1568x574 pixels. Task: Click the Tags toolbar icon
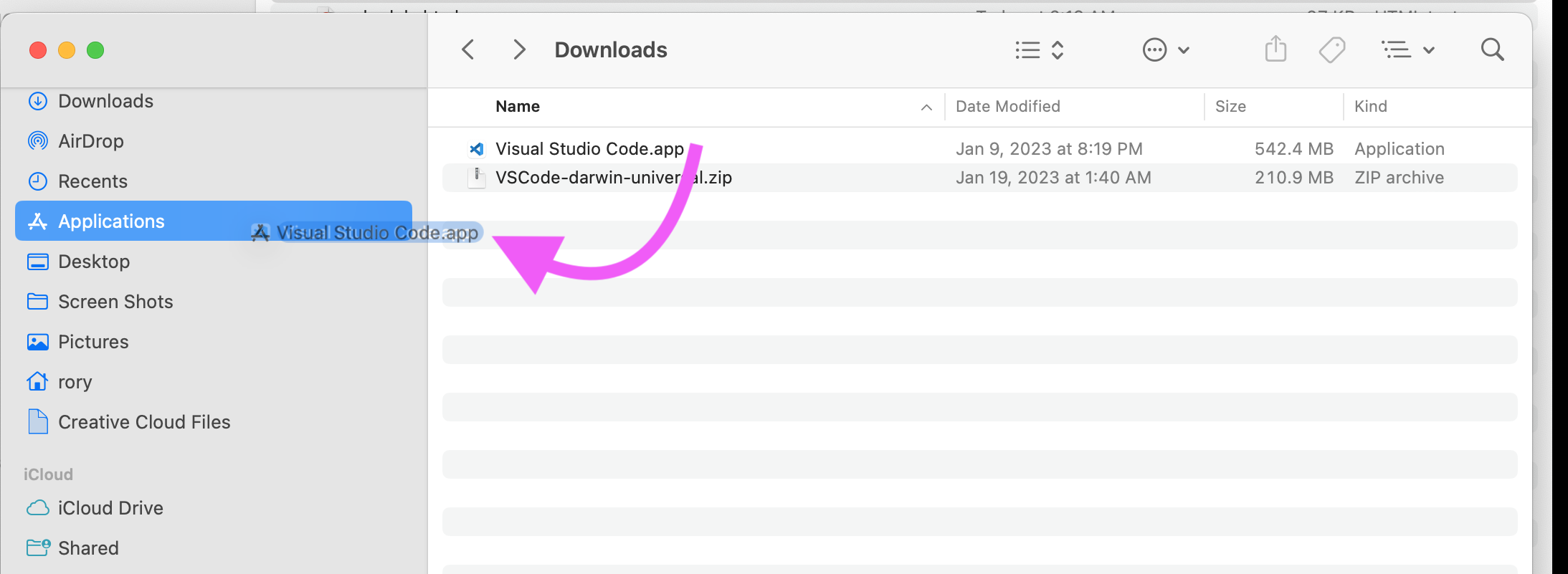click(x=1331, y=50)
